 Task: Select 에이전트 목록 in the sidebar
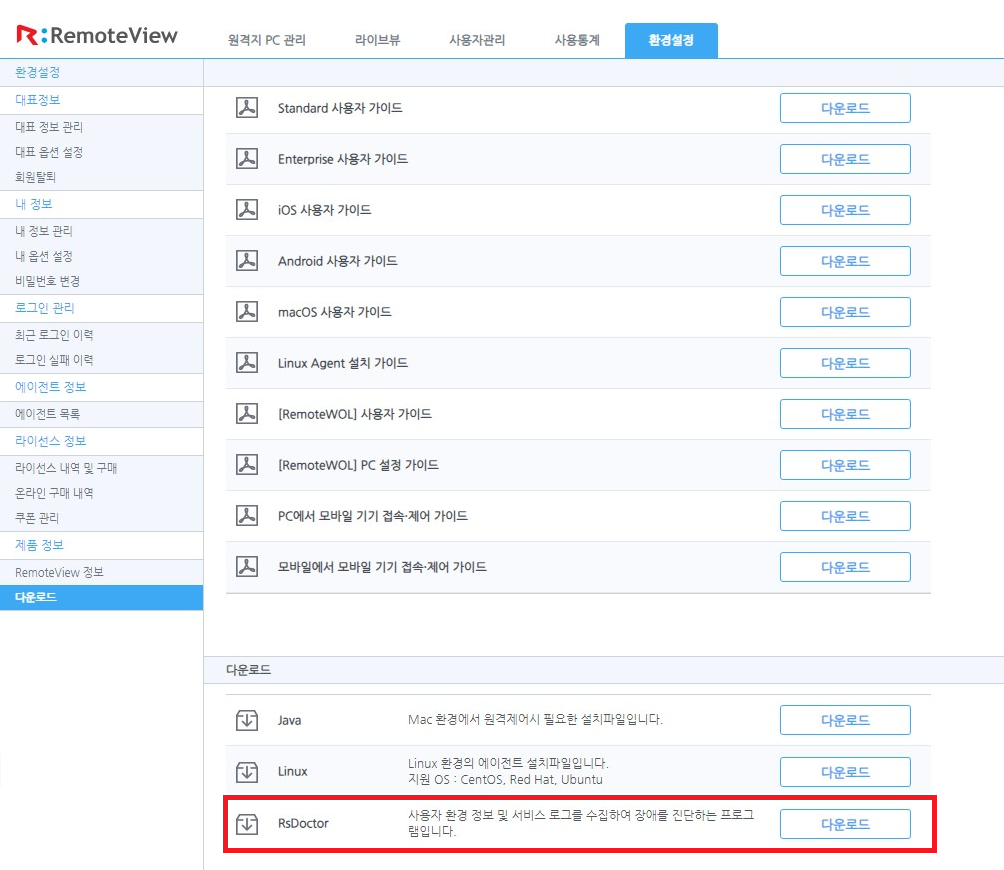pos(48,414)
